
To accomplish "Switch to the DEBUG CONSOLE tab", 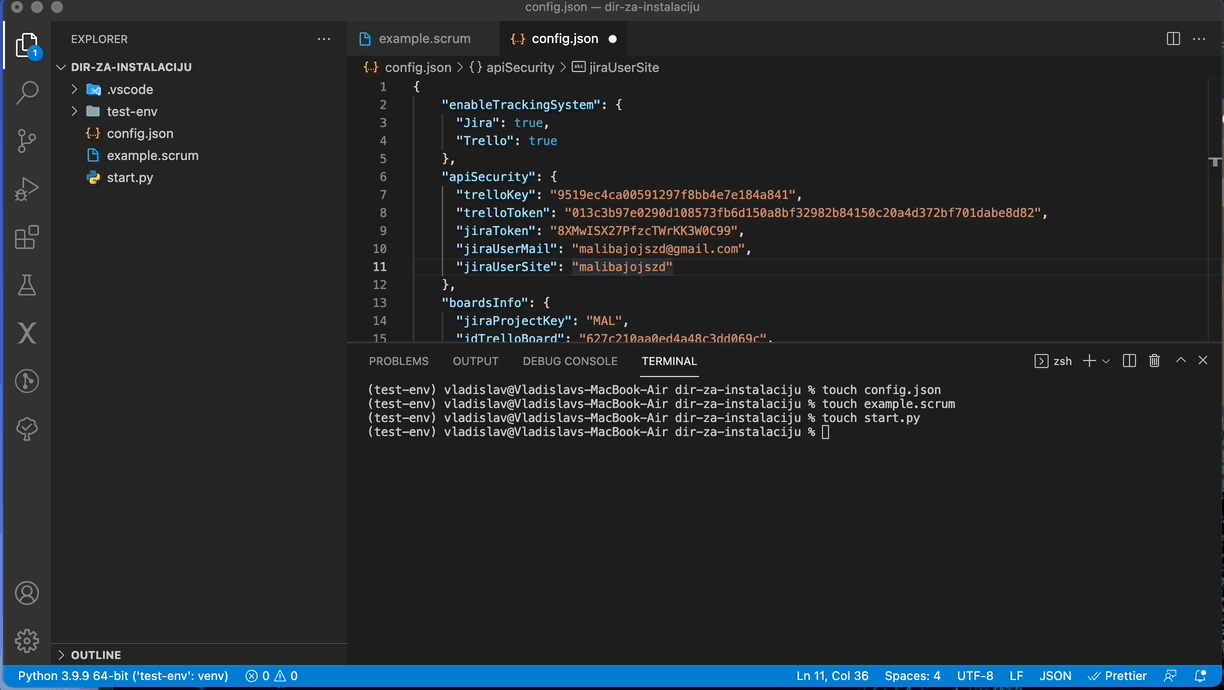I will point(570,361).
